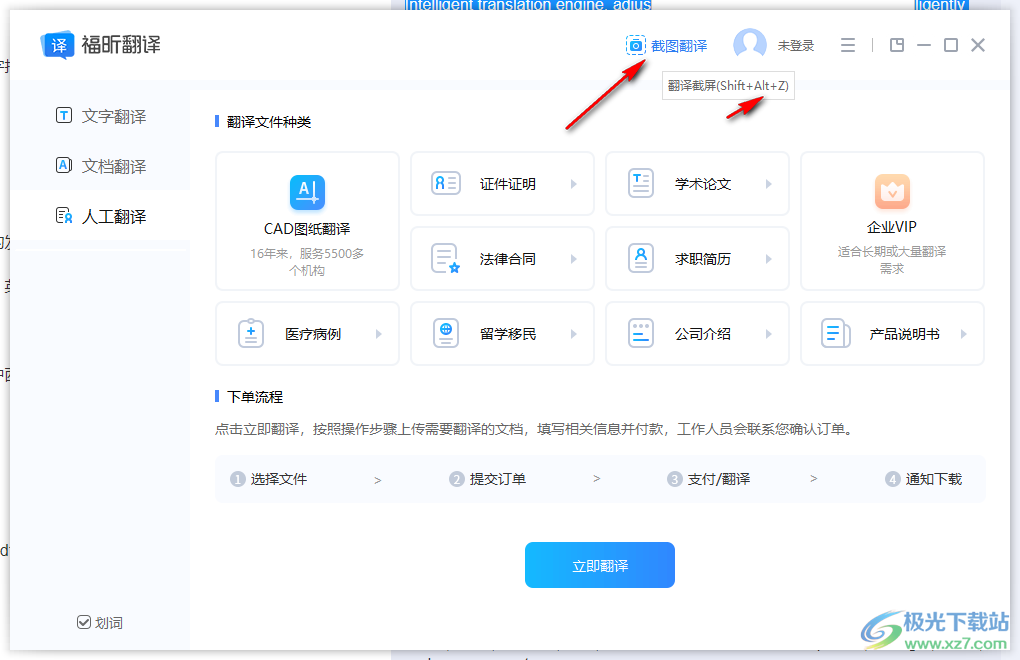Start screenshot translation via camera icon

click(x=636, y=46)
